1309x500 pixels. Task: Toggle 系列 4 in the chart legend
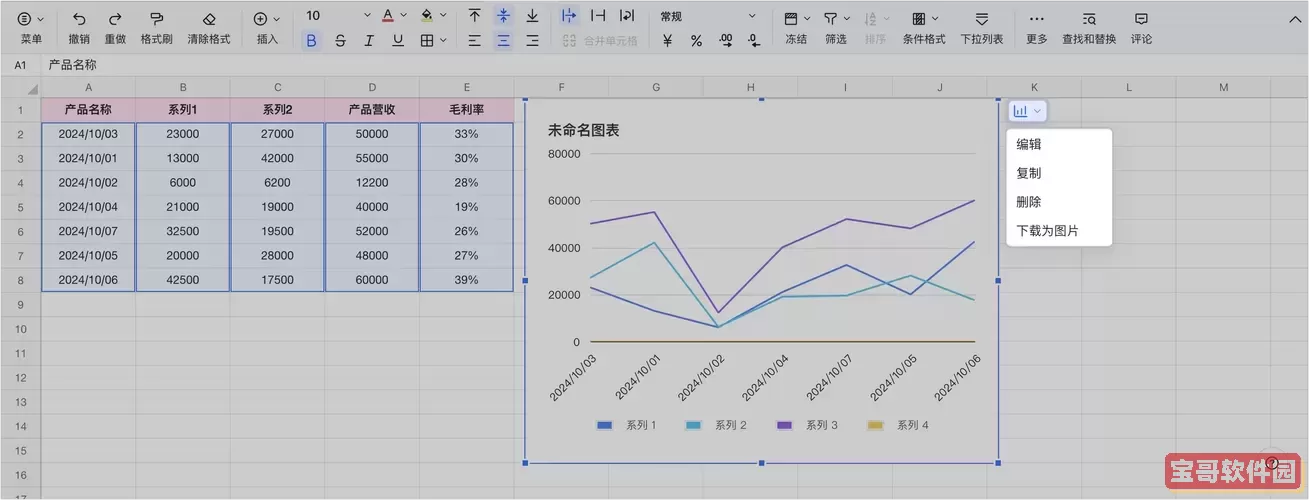(x=898, y=425)
